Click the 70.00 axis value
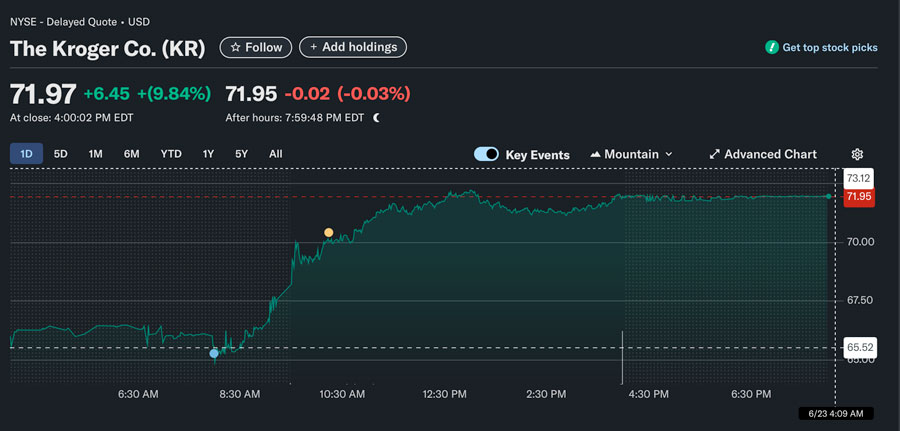 [859, 242]
